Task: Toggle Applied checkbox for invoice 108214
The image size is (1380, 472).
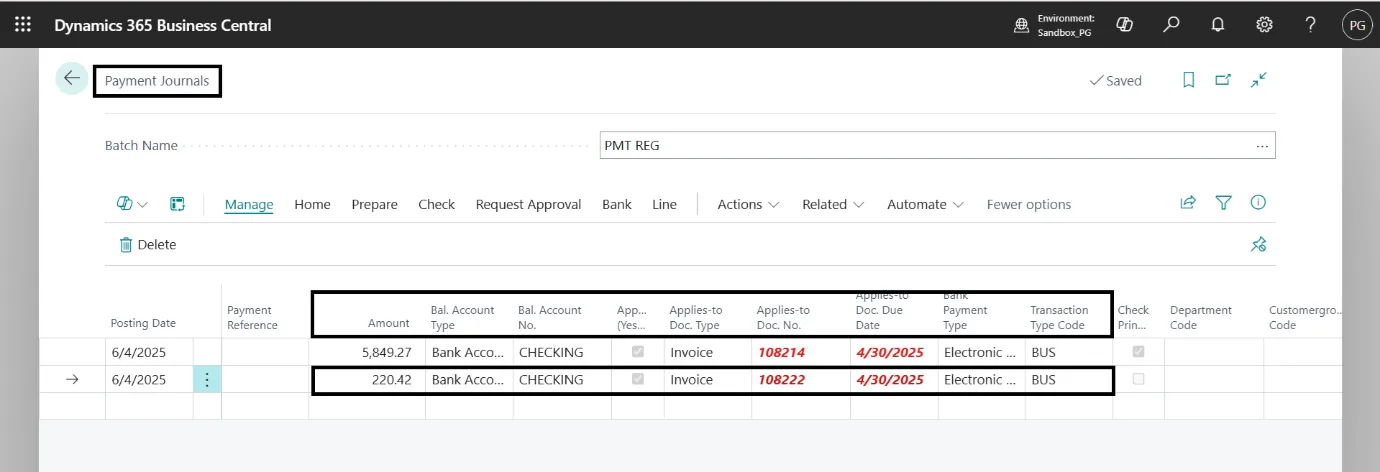Action: coord(637,352)
